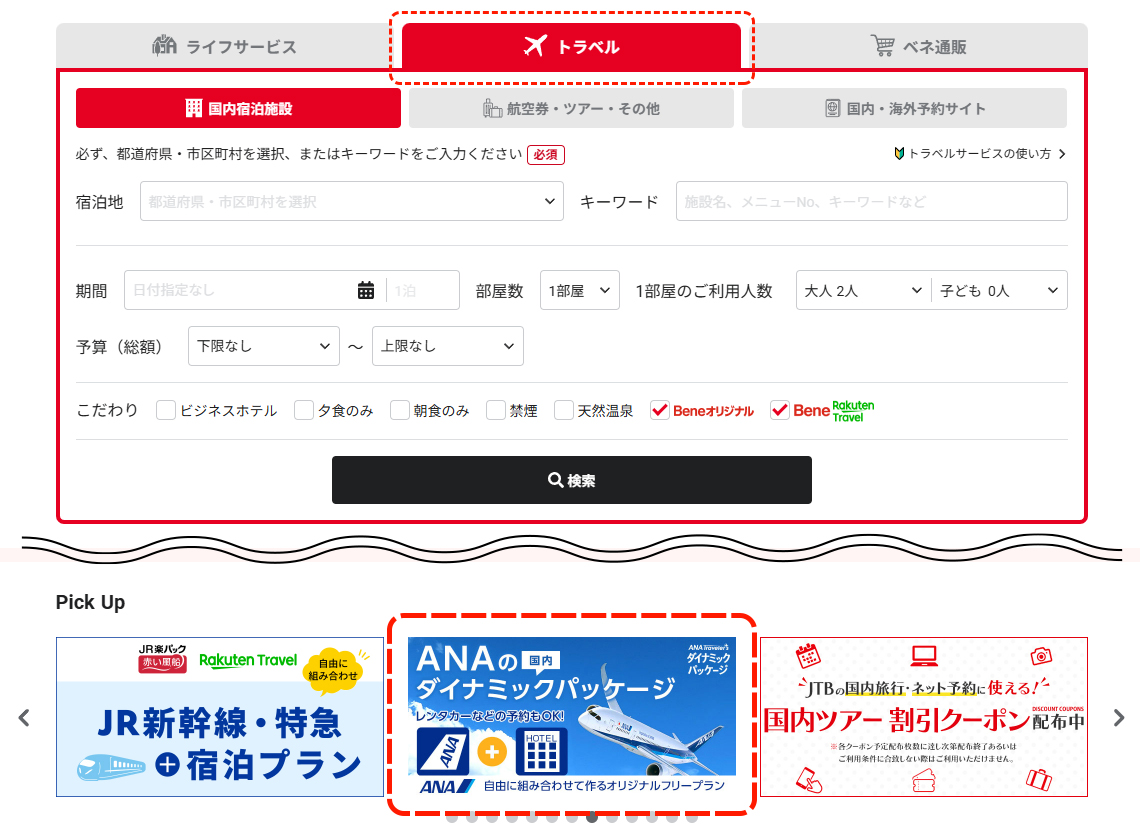Open the 国内・海外予約サイト sub-tab
Image resolution: width=1140 pixels, height=840 pixels.
(904, 108)
